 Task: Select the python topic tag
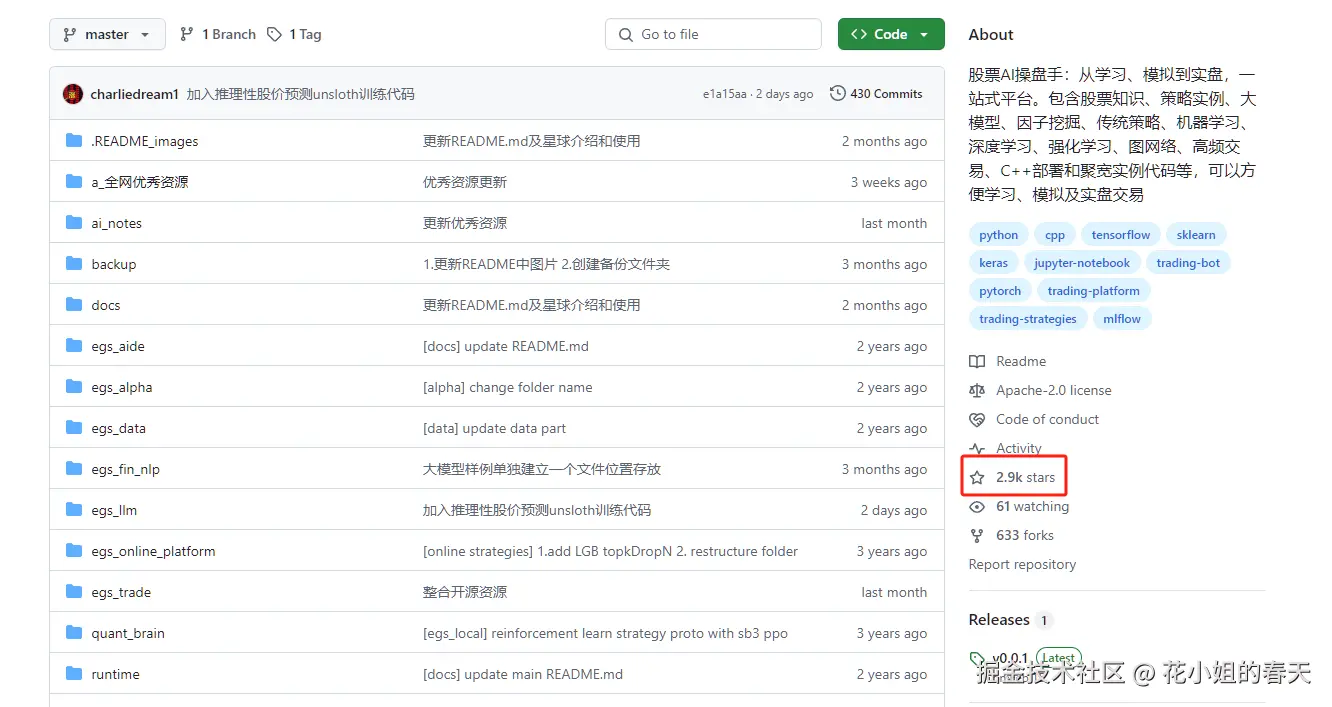tap(999, 235)
